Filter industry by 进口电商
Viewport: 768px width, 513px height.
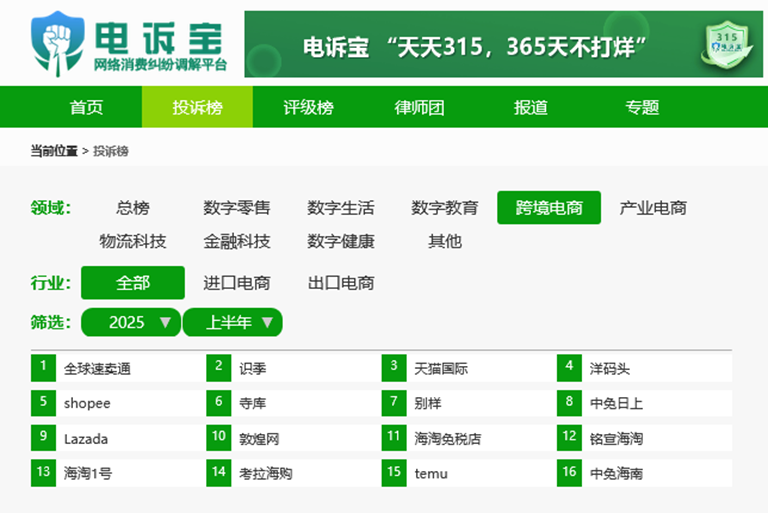click(237, 283)
